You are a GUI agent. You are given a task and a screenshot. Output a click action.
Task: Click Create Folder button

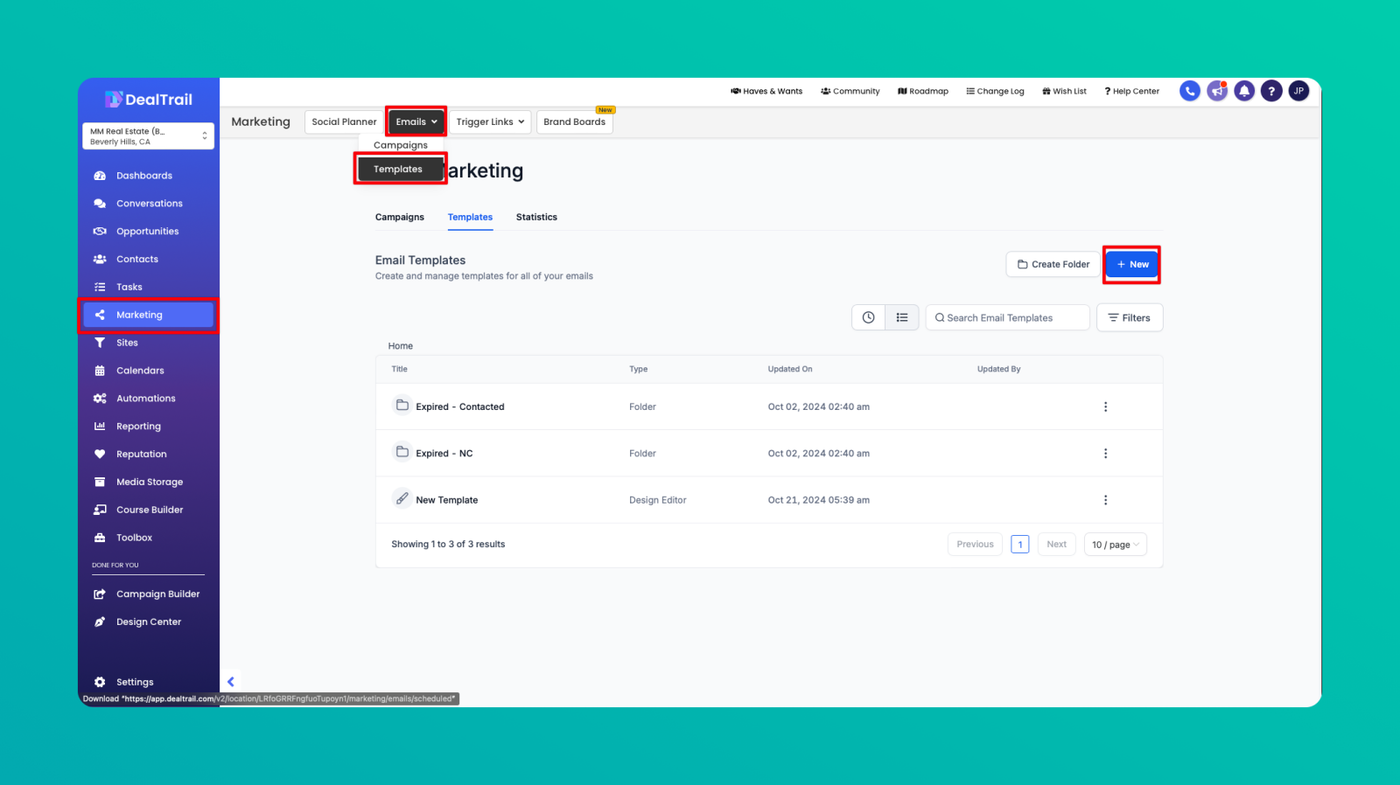(x=1053, y=265)
